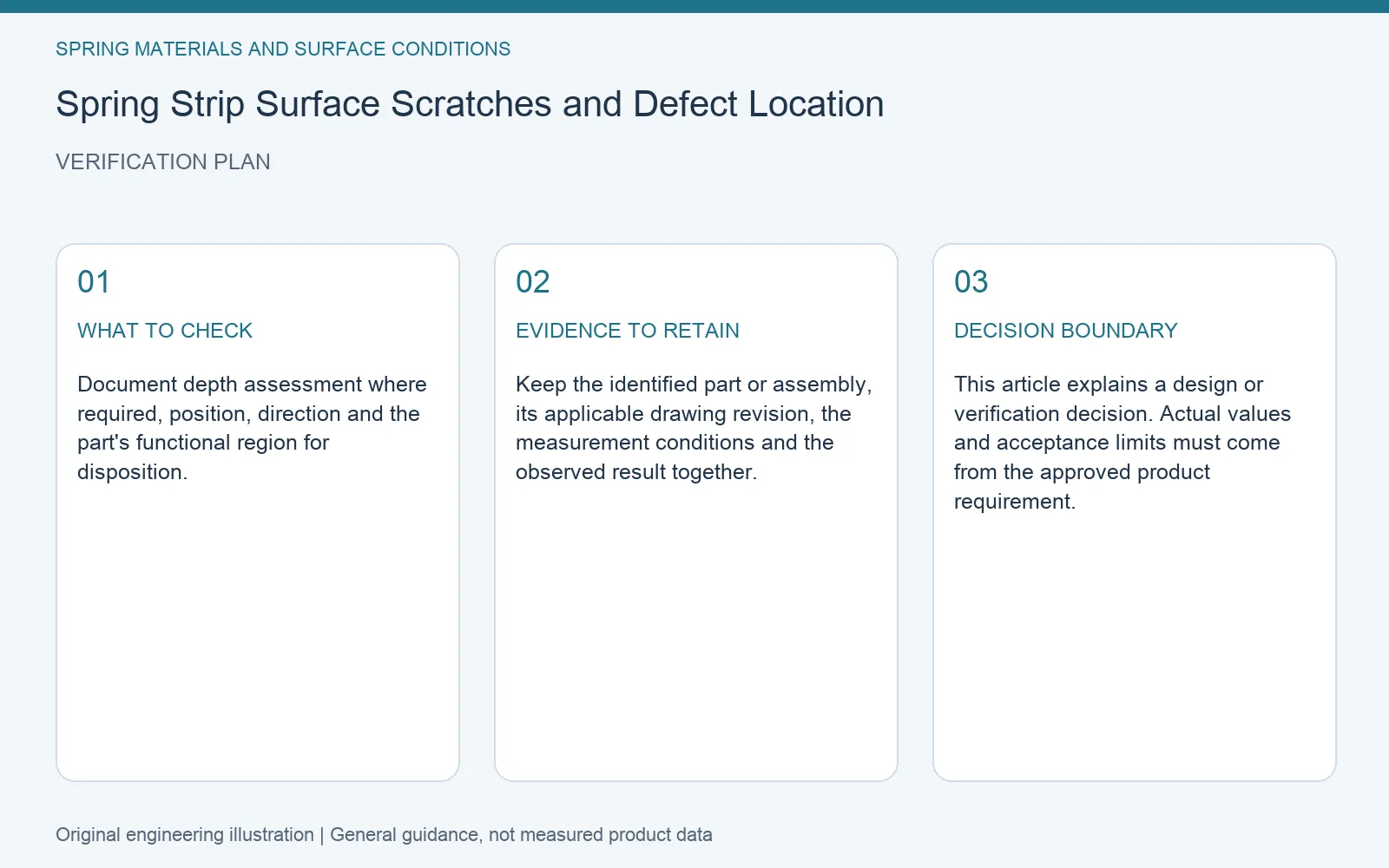This screenshot has width=1389, height=868.
Task: Click the step number '01'
Action: point(94,282)
